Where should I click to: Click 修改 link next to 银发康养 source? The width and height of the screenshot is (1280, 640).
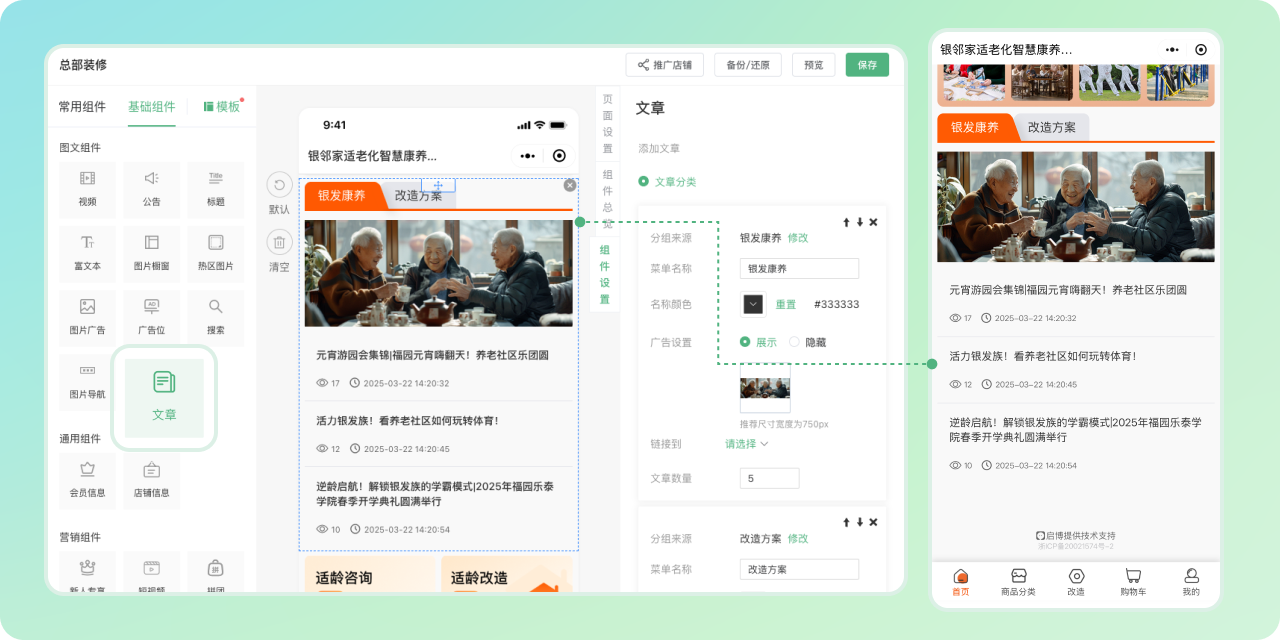pyautogui.click(x=798, y=238)
